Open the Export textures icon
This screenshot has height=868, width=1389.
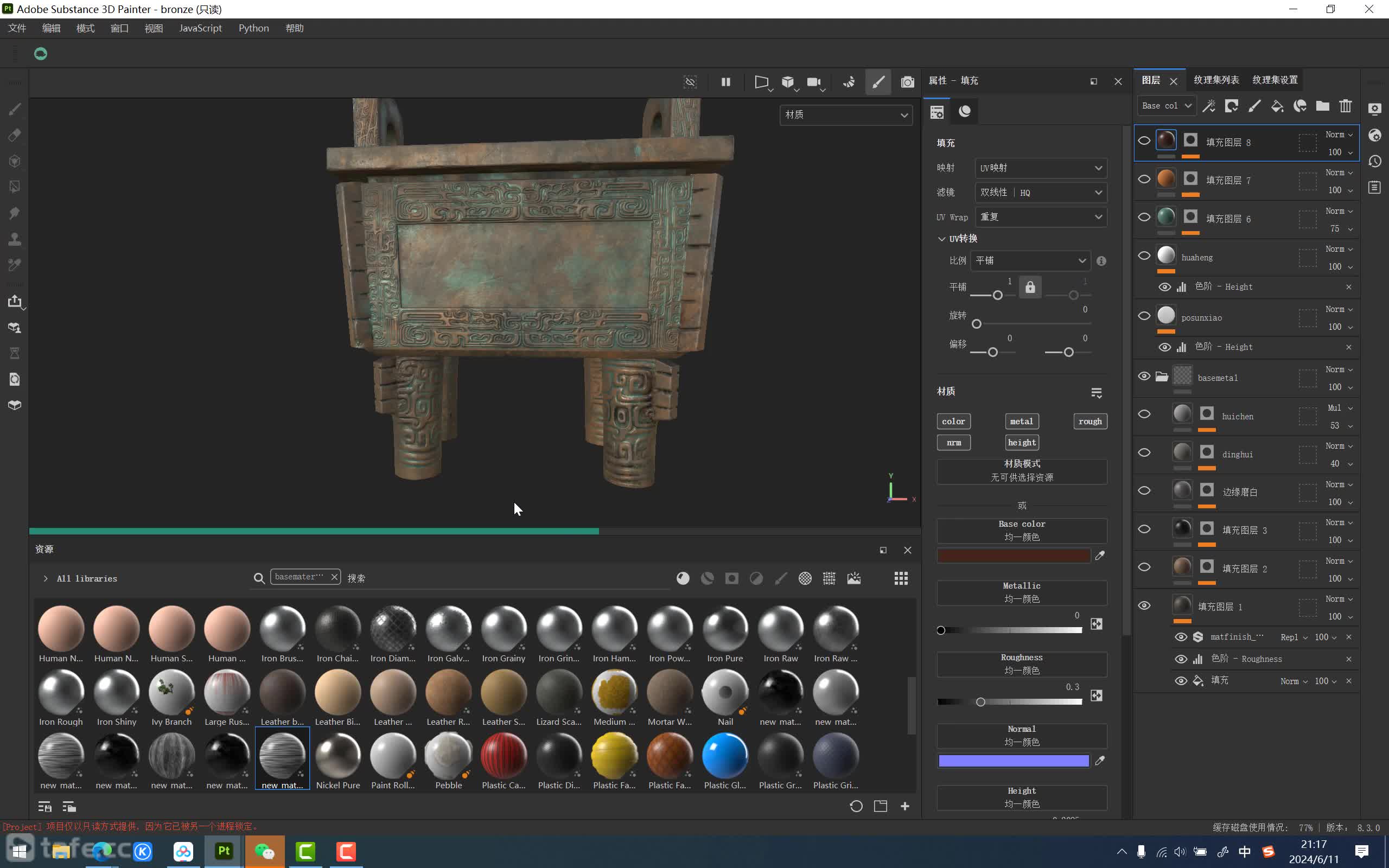coord(15,302)
